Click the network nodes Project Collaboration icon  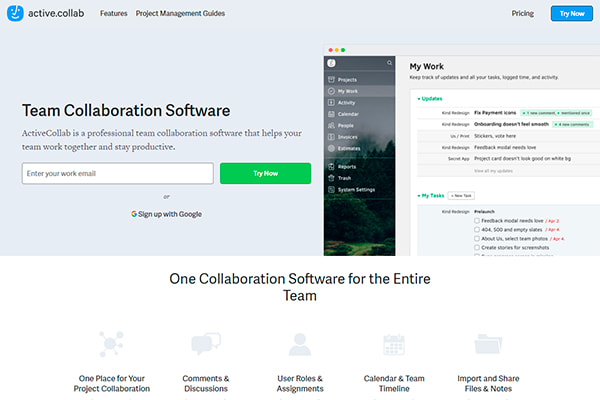coord(111,344)
